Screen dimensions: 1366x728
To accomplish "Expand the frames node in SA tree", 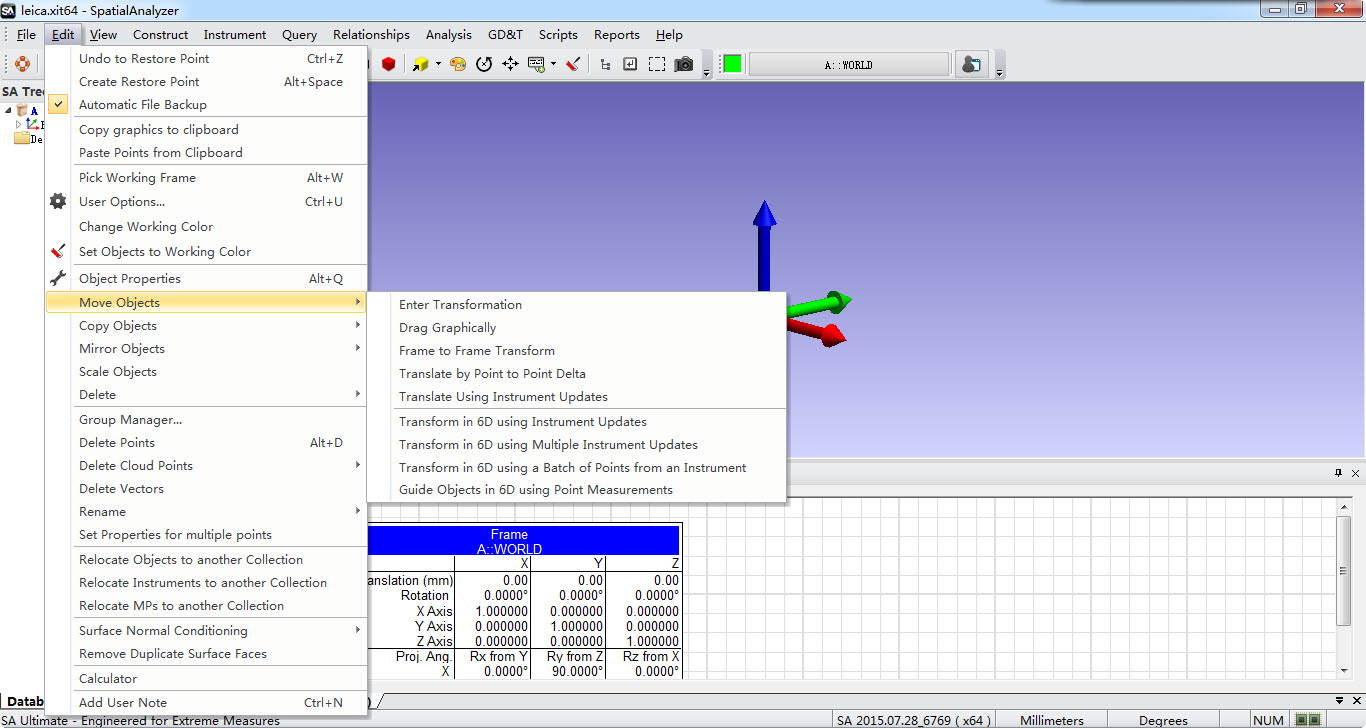I will [x=18, y=124].
